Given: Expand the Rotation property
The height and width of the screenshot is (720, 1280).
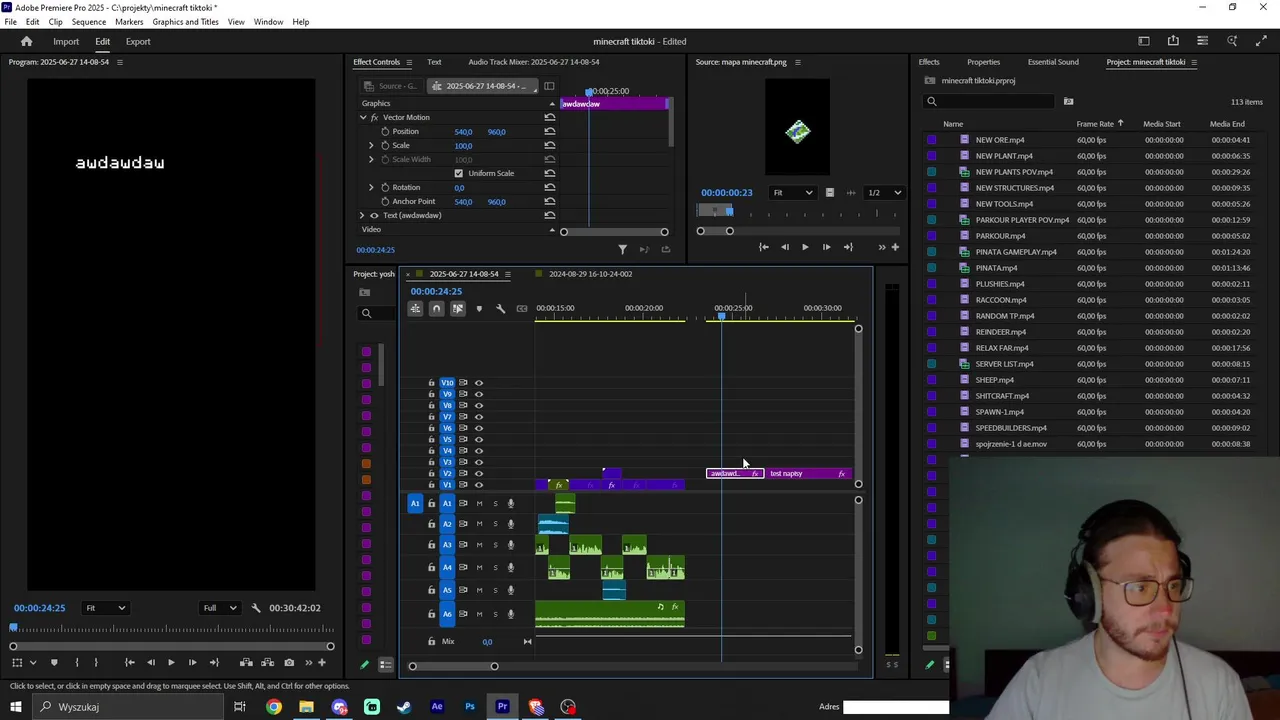Looking at the screenshot, I should pos(371,187).
